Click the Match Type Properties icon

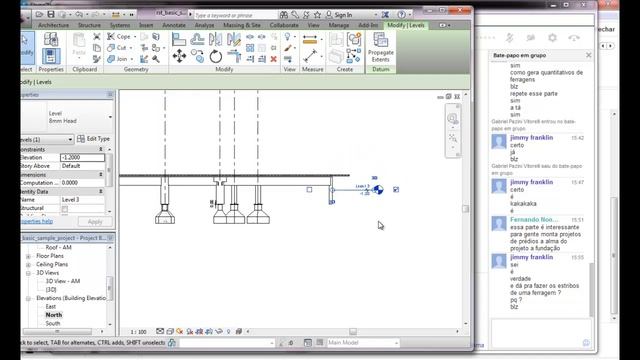tap(97, 59)
